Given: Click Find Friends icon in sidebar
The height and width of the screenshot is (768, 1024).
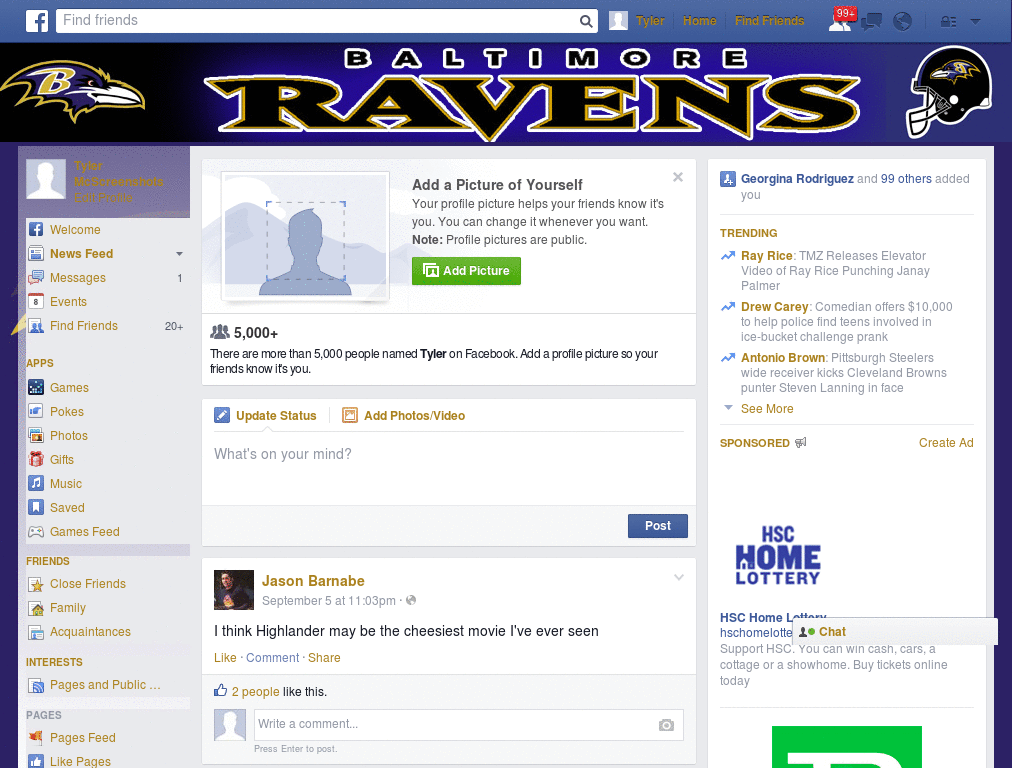Looking at the screenshot, I should click(x=36, y=326).
